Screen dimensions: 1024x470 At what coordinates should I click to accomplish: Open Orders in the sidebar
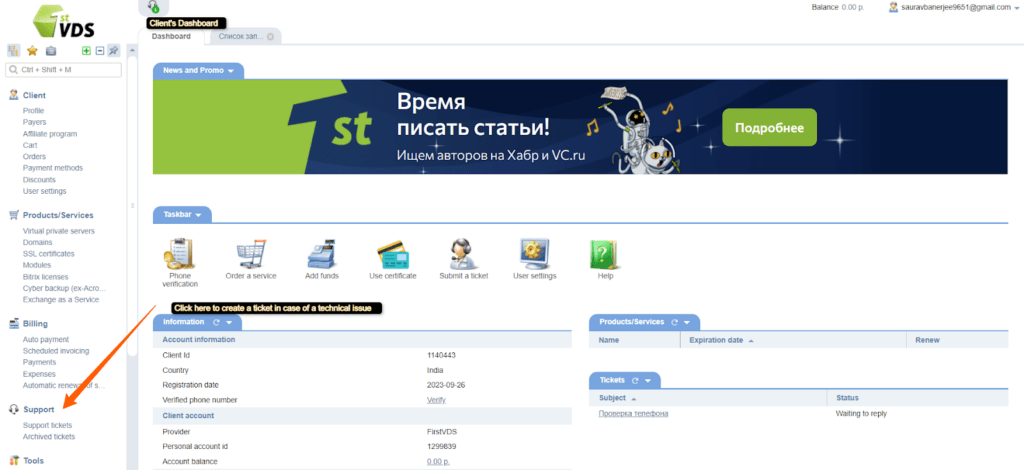(x=35, y=157)
